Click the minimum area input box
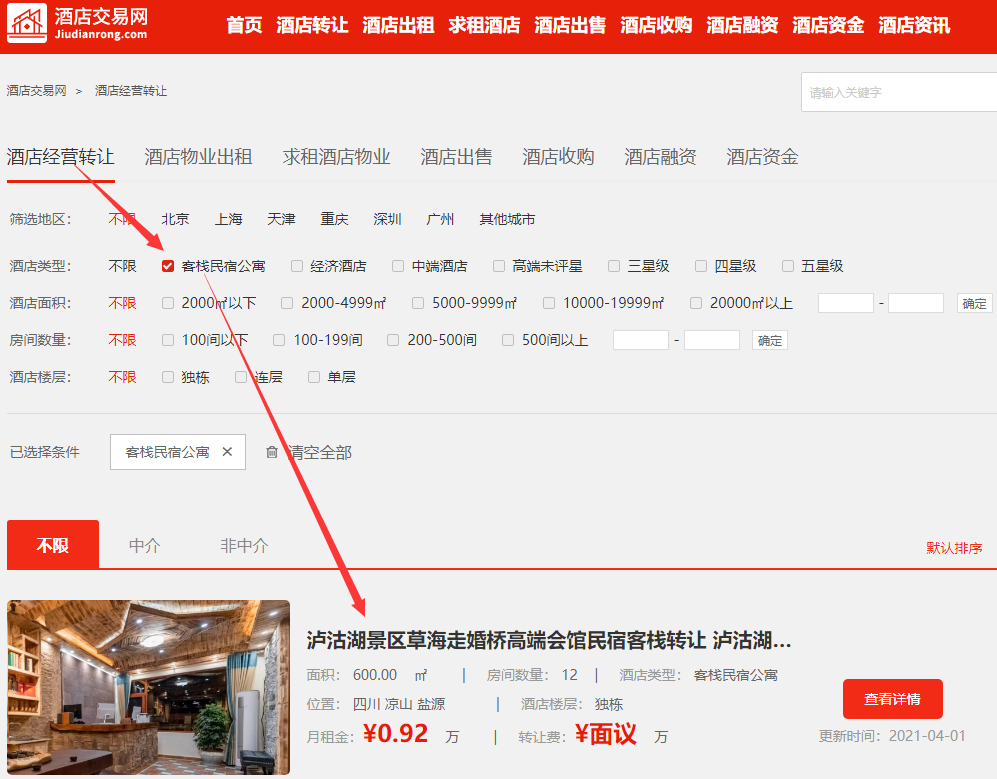Image resolution: width=997 pixels, height=779 pixels. [846, 303]
